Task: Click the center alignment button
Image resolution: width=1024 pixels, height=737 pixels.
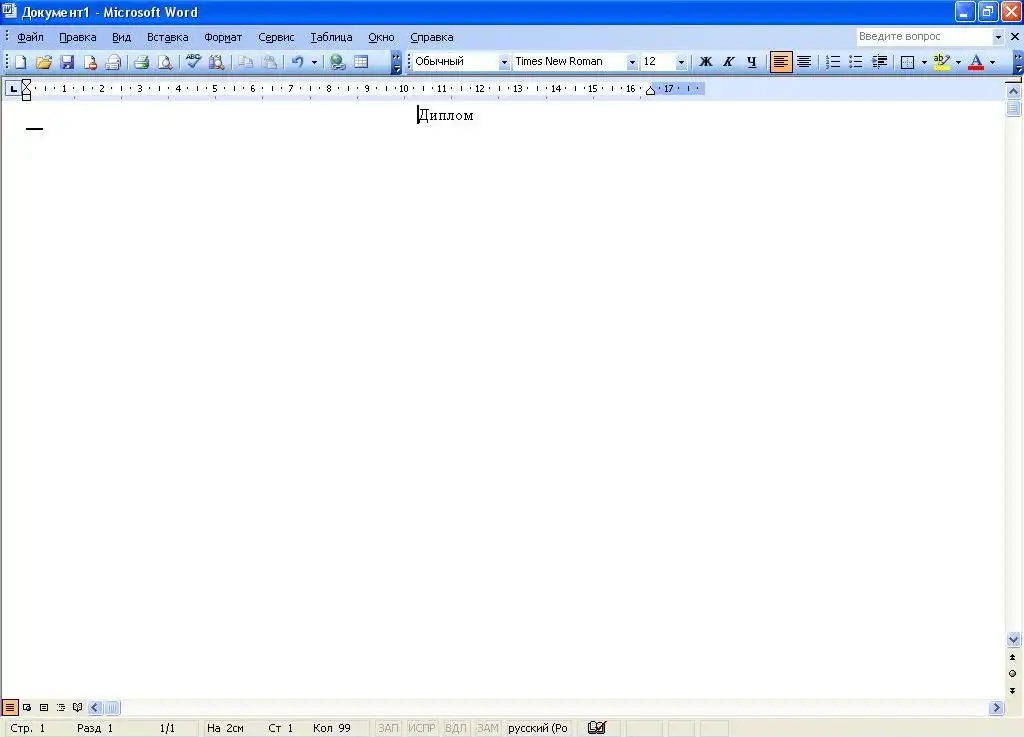Action: (804, 62)
